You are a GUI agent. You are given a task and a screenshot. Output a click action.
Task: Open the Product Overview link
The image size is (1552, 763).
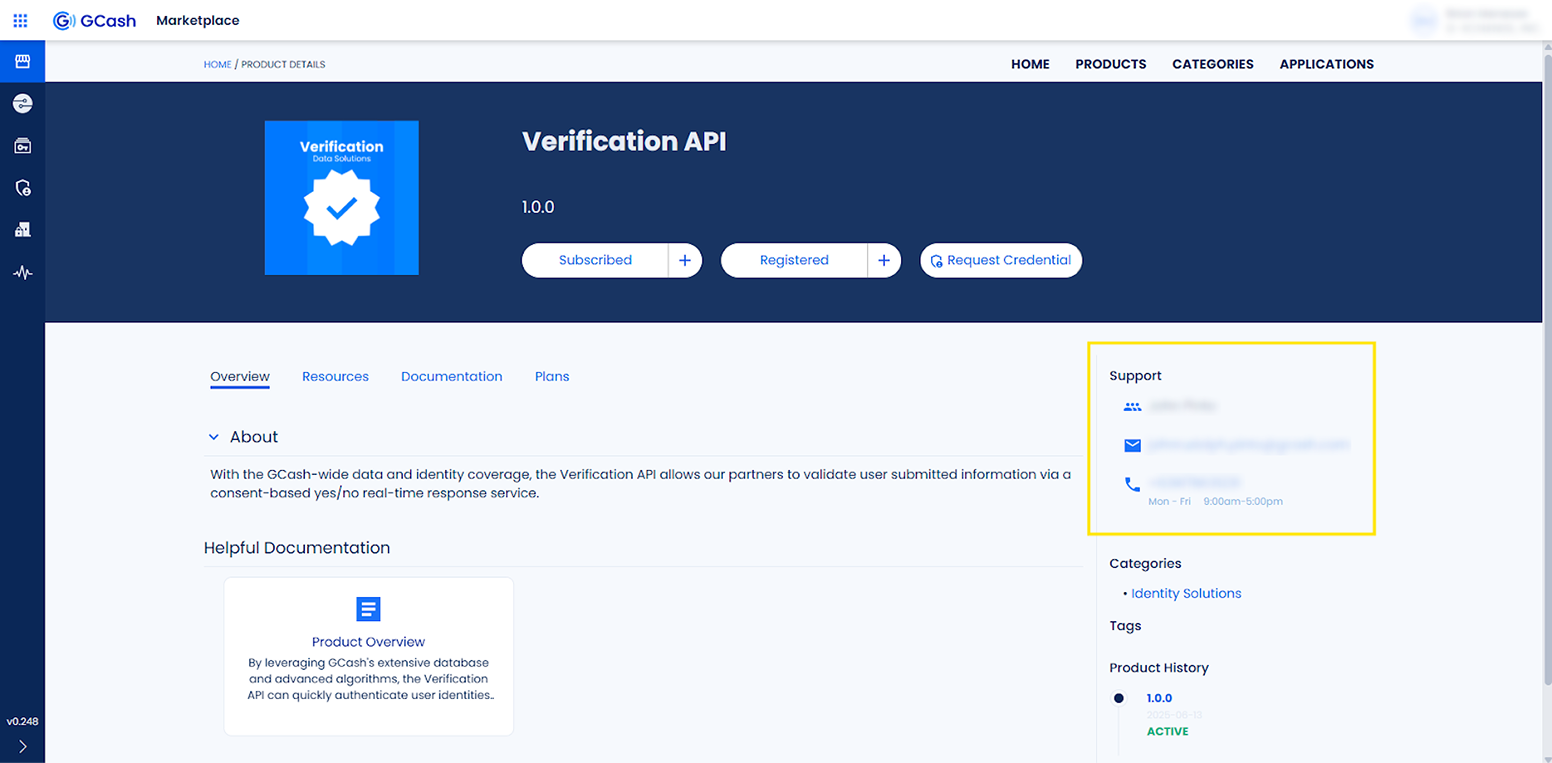coord(368,642)
